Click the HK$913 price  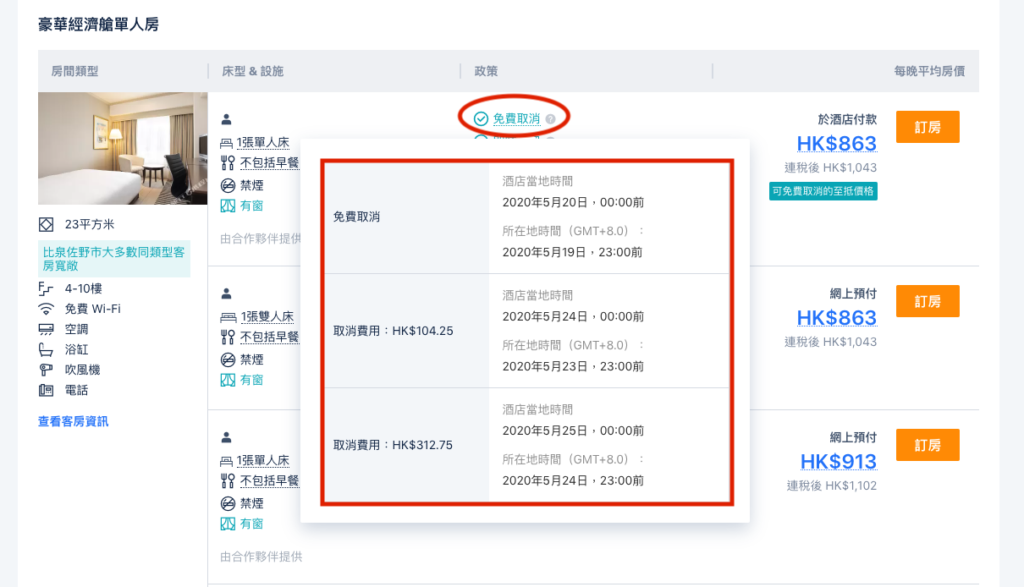(839, 462)
